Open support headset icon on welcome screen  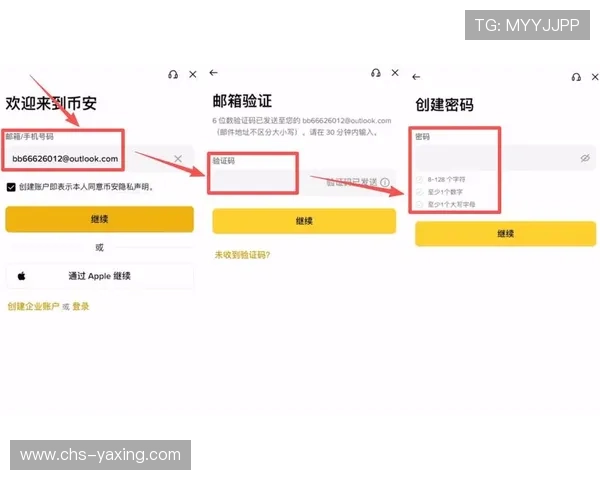click(x=173, y=74)
